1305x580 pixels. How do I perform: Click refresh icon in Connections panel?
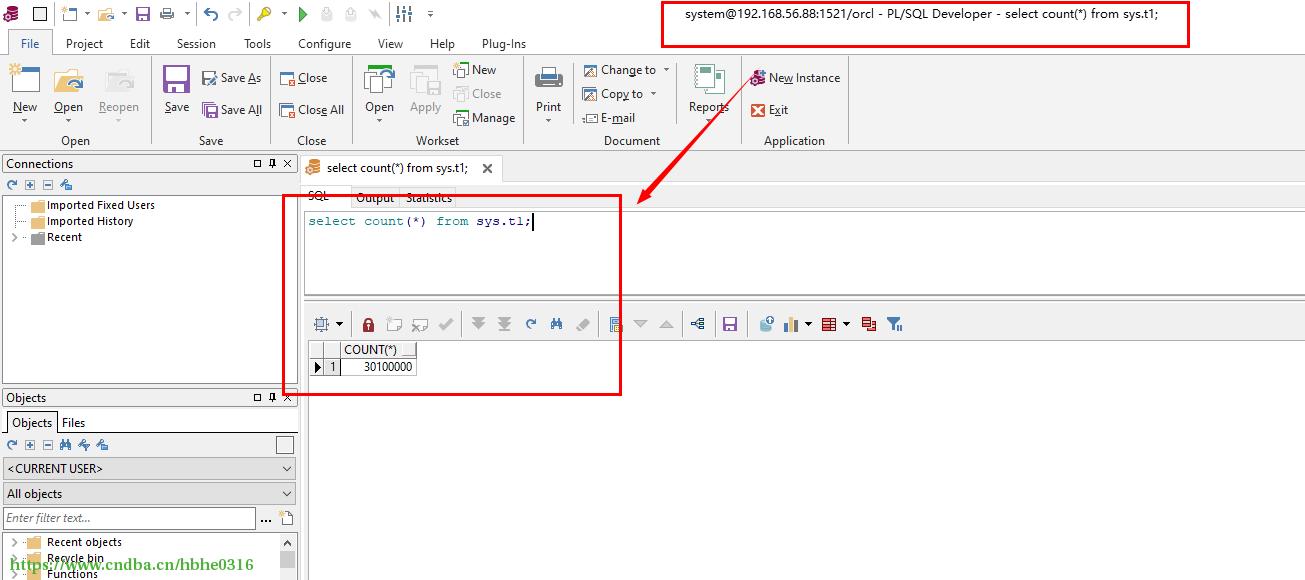coord(12,185)
